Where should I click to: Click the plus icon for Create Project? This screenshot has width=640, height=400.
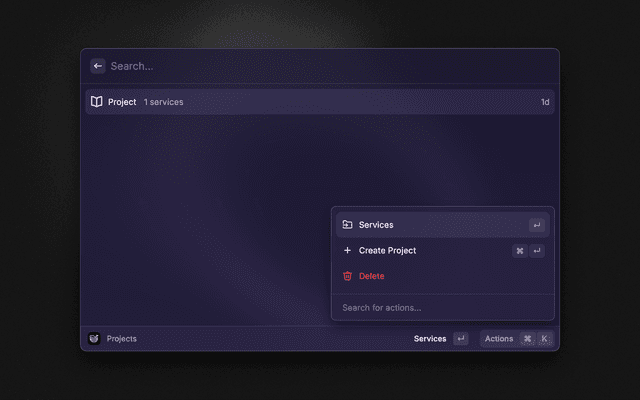tap(347, 251)
